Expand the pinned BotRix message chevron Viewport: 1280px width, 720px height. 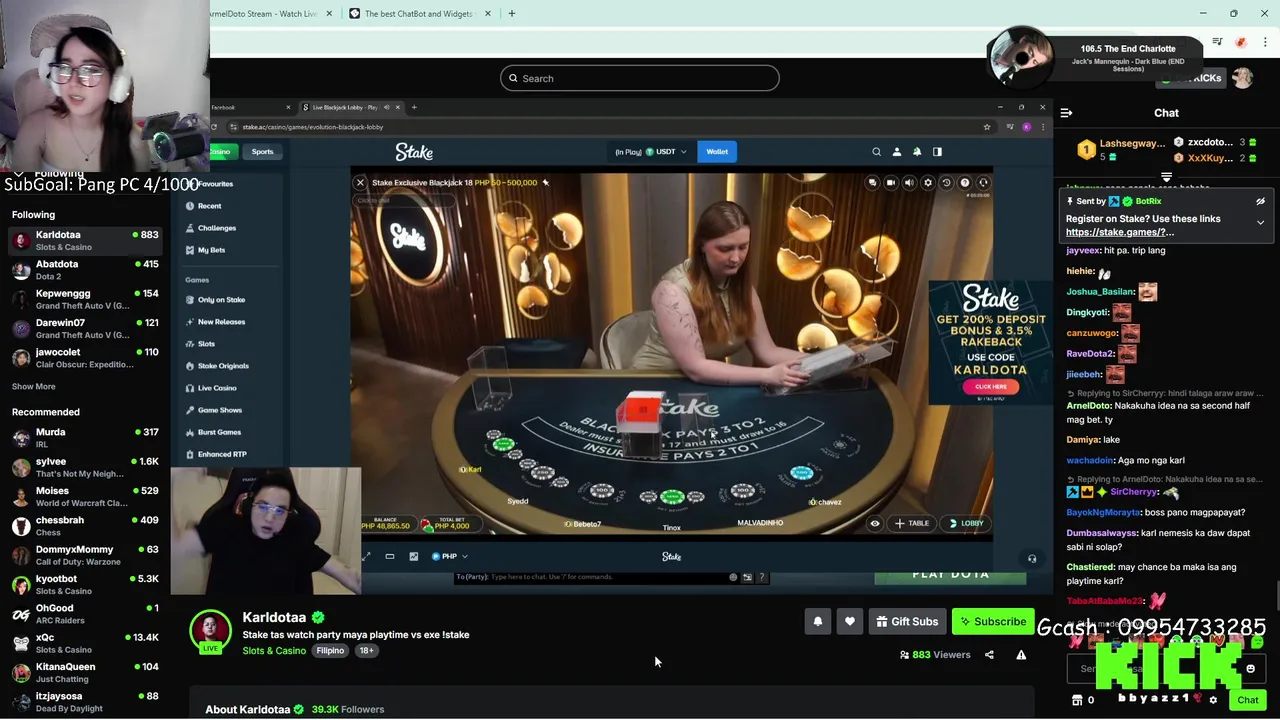[x=1260, y=222]
